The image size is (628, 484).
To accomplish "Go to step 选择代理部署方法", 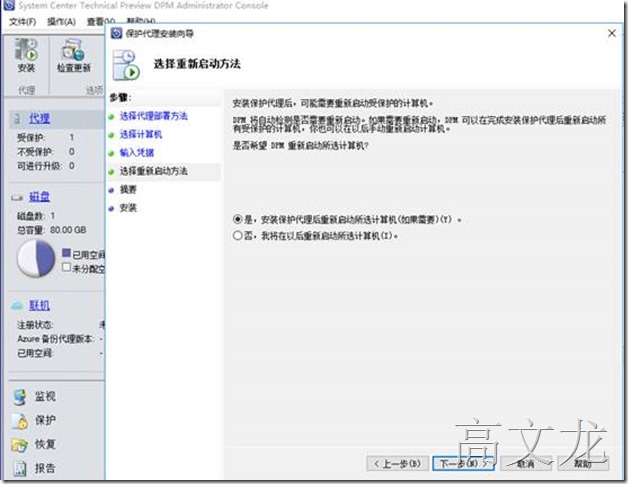I will (x=154, y=116).
